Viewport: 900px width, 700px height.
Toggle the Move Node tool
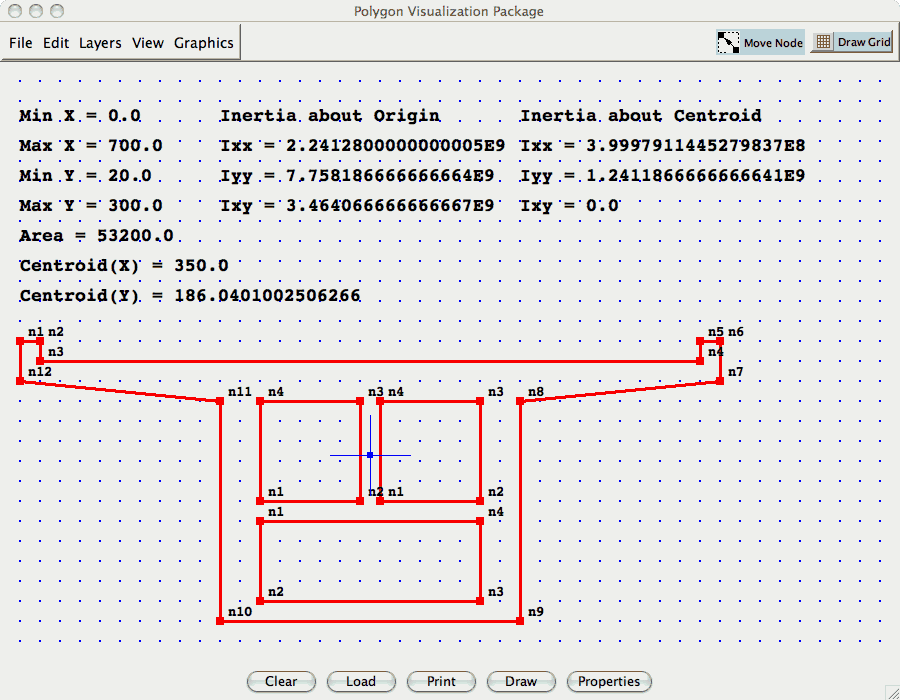761,42
